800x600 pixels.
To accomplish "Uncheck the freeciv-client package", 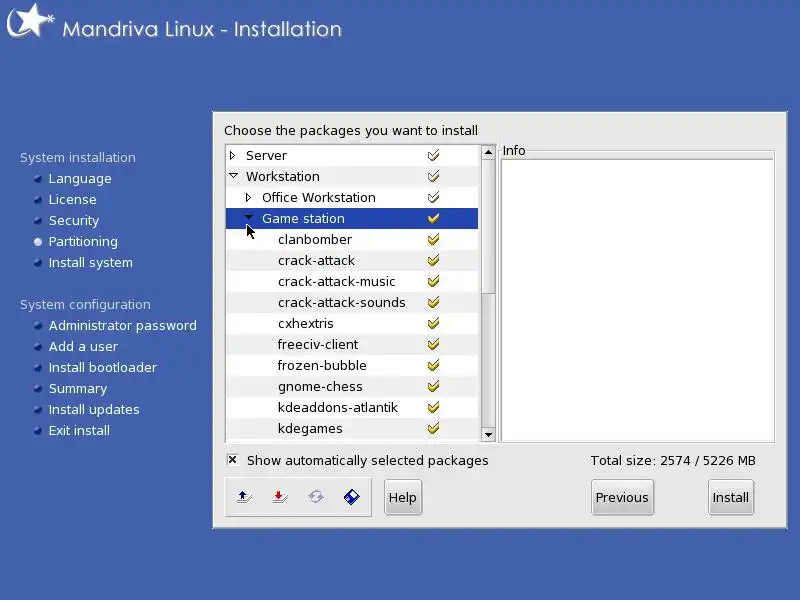I will click(x=433, y=344).
